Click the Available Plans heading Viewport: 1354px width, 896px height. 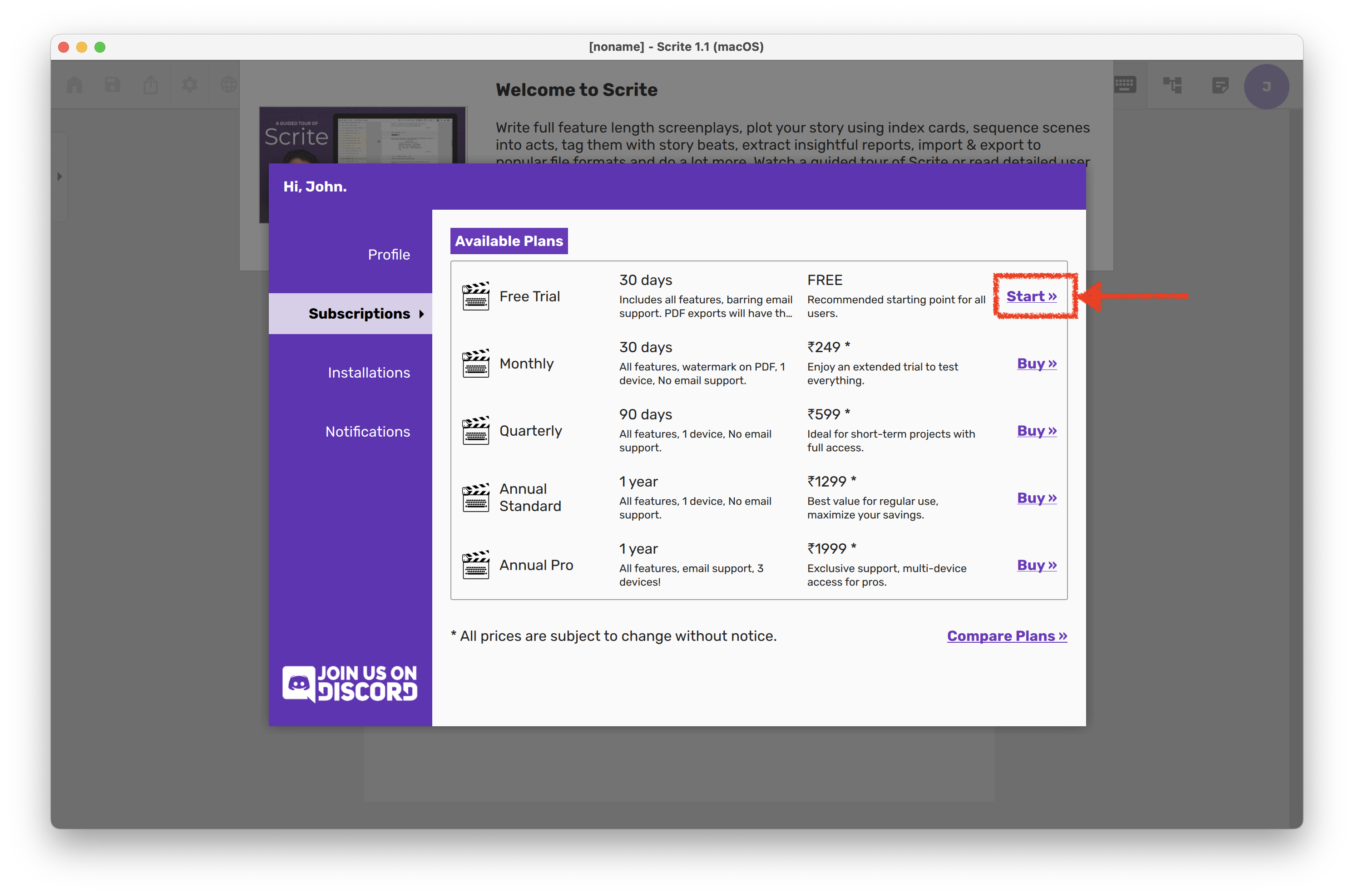(509, 241)
